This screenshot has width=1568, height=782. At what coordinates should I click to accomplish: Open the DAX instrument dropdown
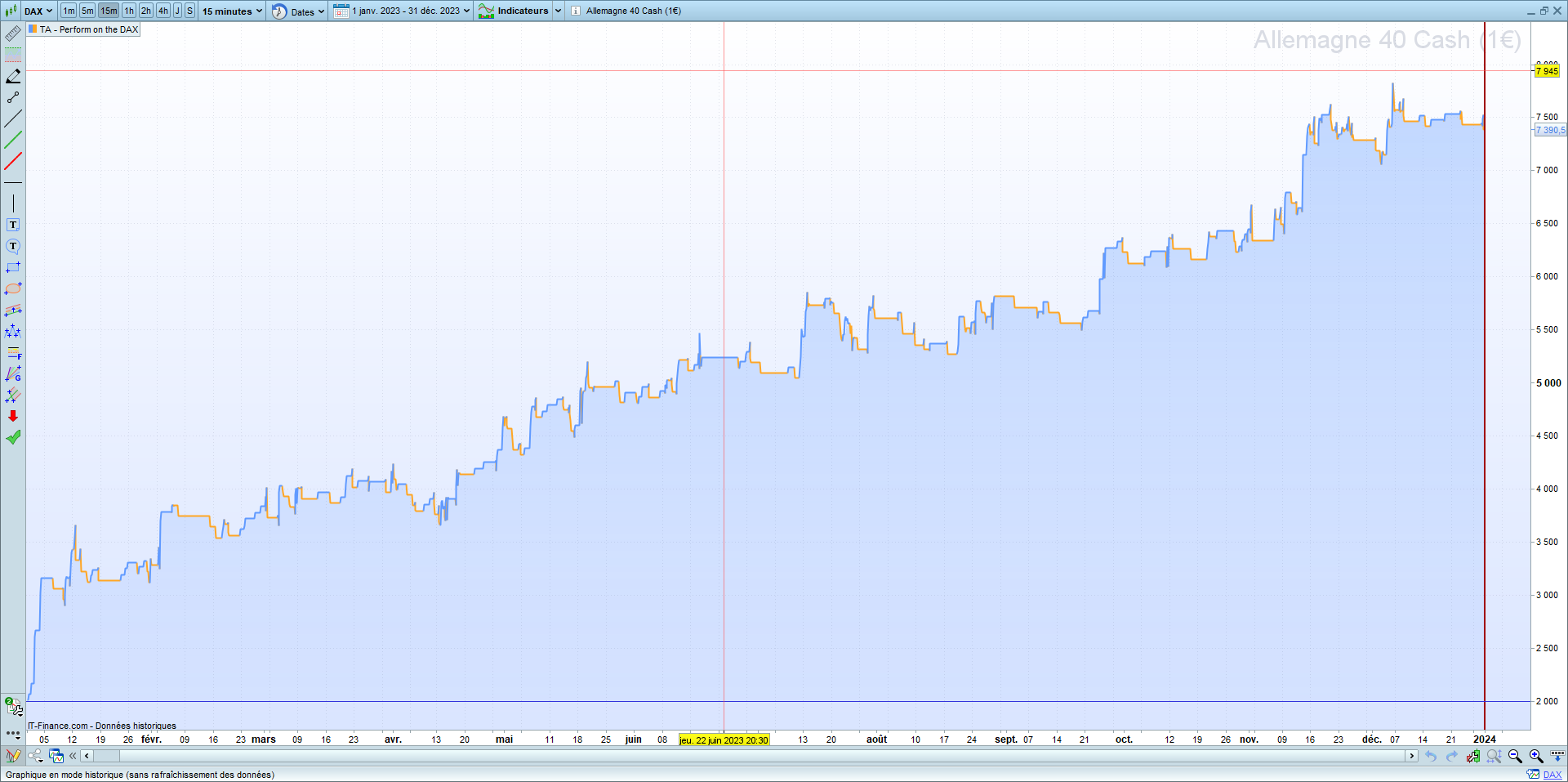38,11
